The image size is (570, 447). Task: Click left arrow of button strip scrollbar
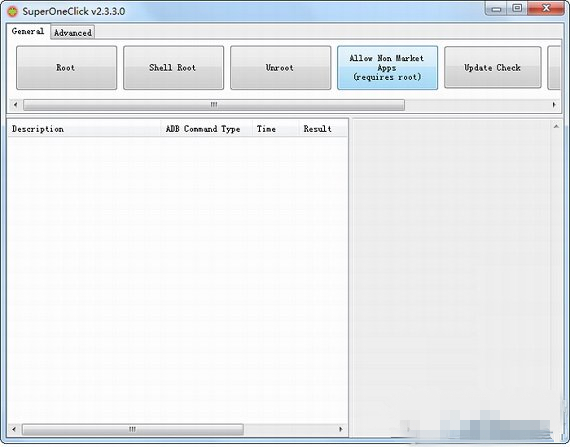15,105
